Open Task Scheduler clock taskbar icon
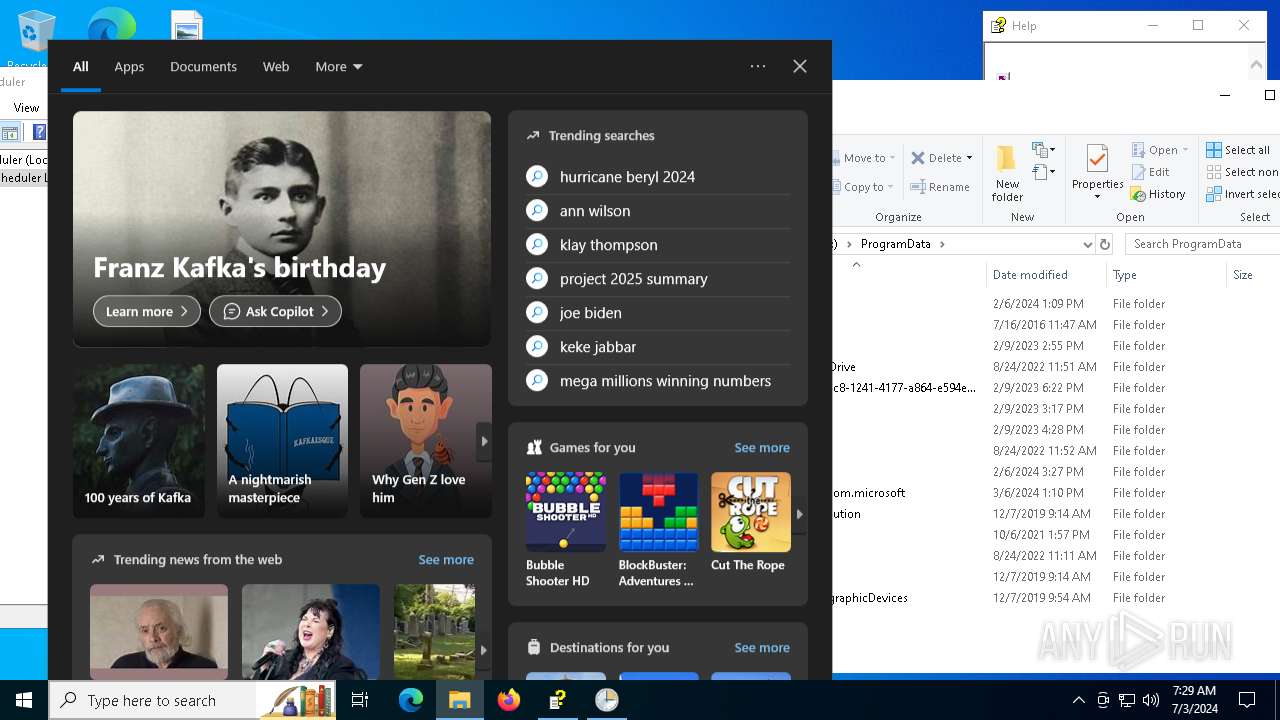 [607, 700]
